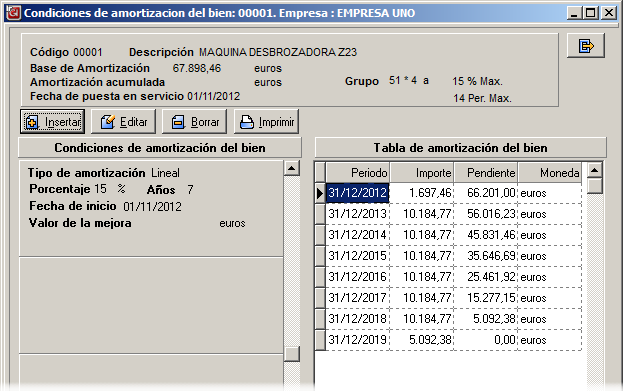Select period cell 31/12/2019
Viewport: 623px width, 391px height.
(358, 340)
